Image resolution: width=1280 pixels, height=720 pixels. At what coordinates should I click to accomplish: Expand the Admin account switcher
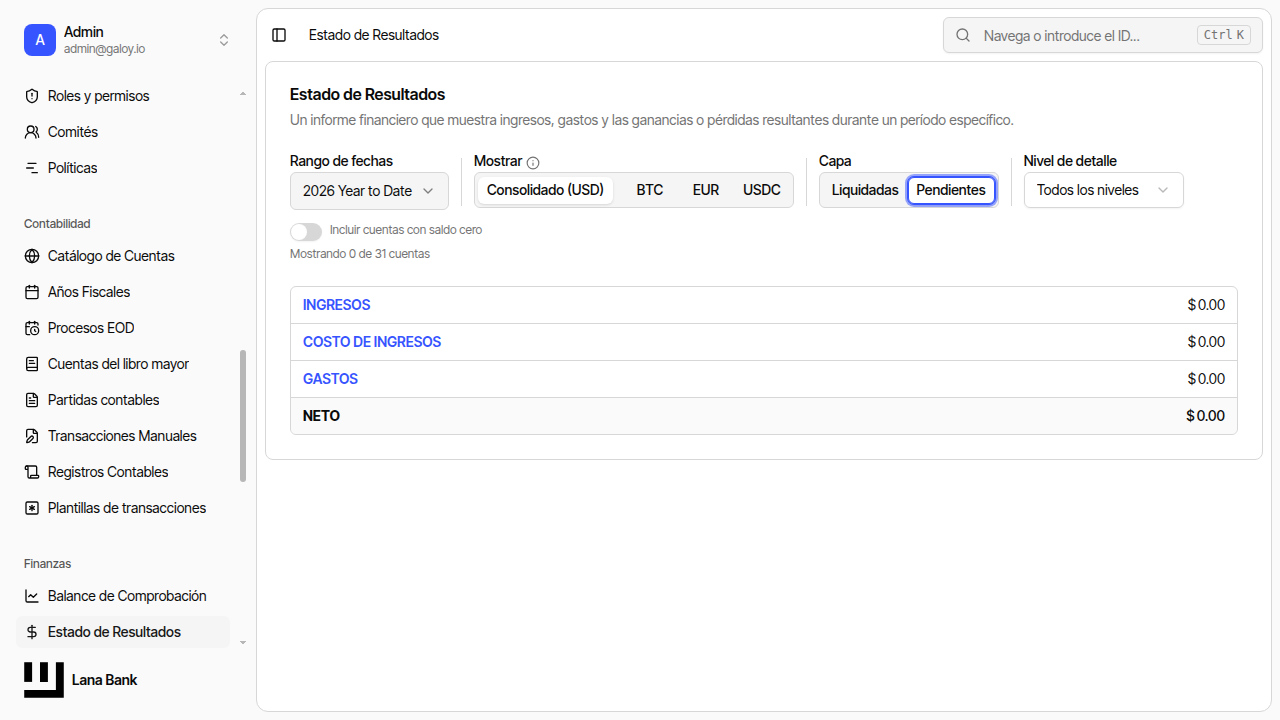pos(128,40)
